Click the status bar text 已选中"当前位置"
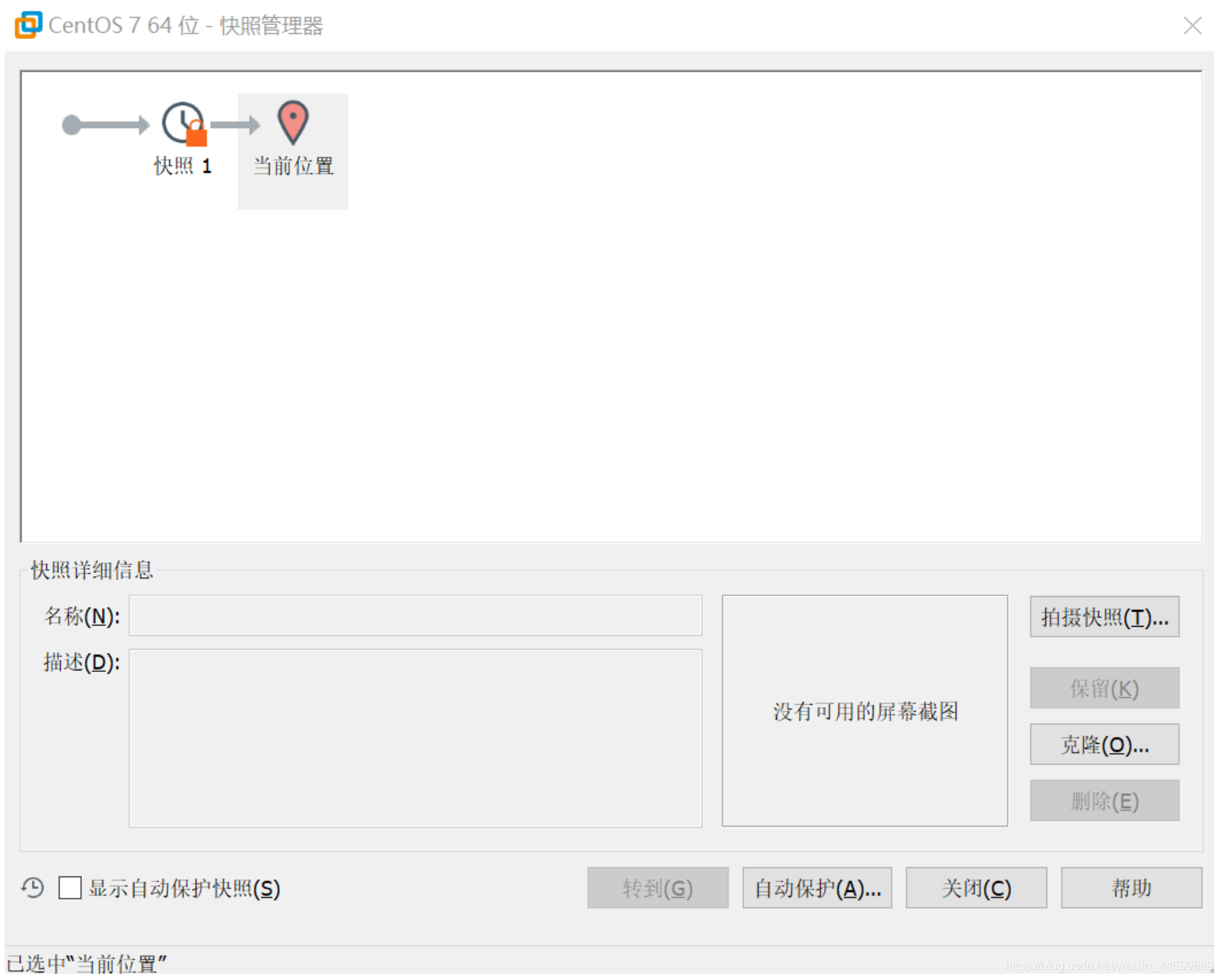Screen dimensions: 1221x980 point(87,963)
